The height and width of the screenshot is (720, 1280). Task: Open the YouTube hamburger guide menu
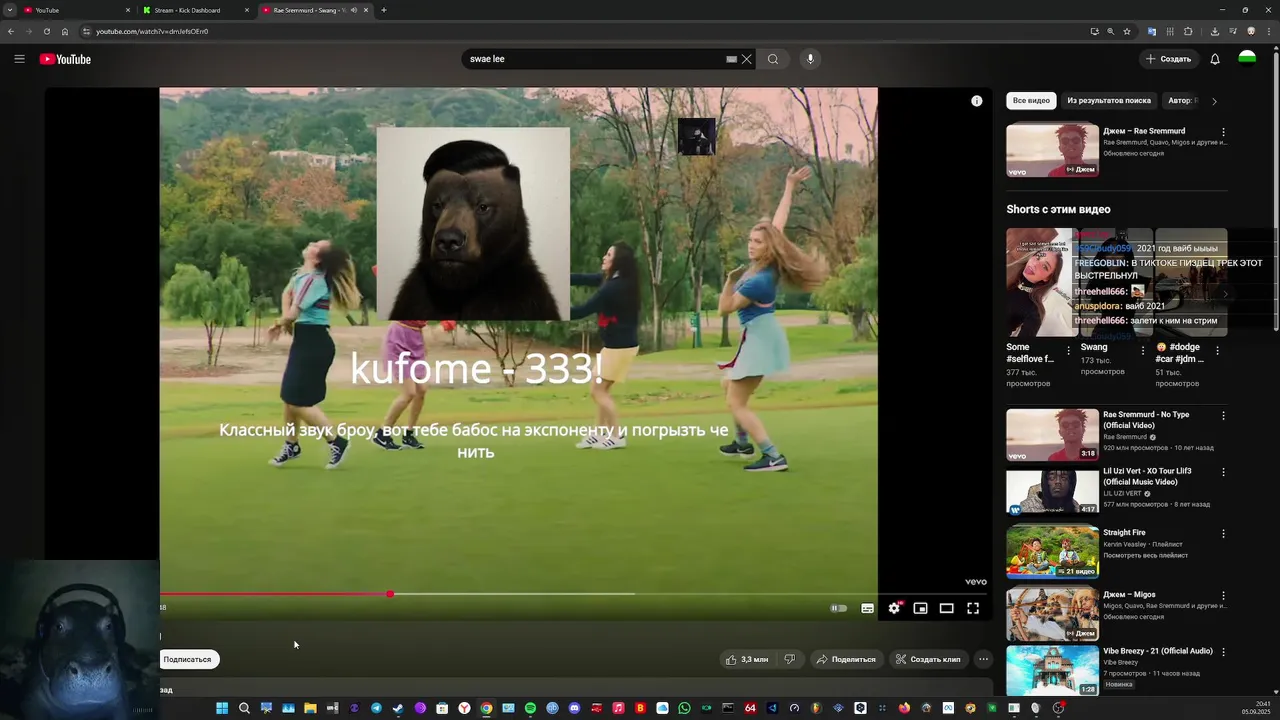point(19,59)
